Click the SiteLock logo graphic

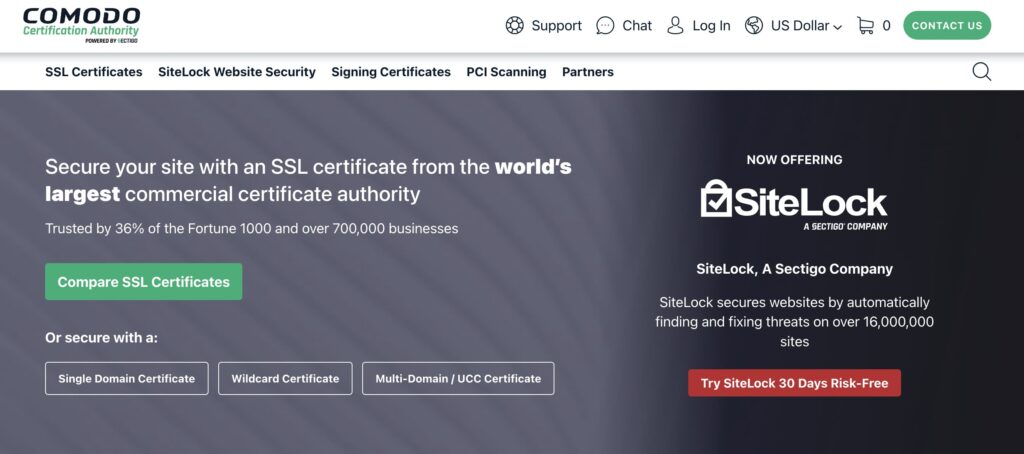[794, 205]
